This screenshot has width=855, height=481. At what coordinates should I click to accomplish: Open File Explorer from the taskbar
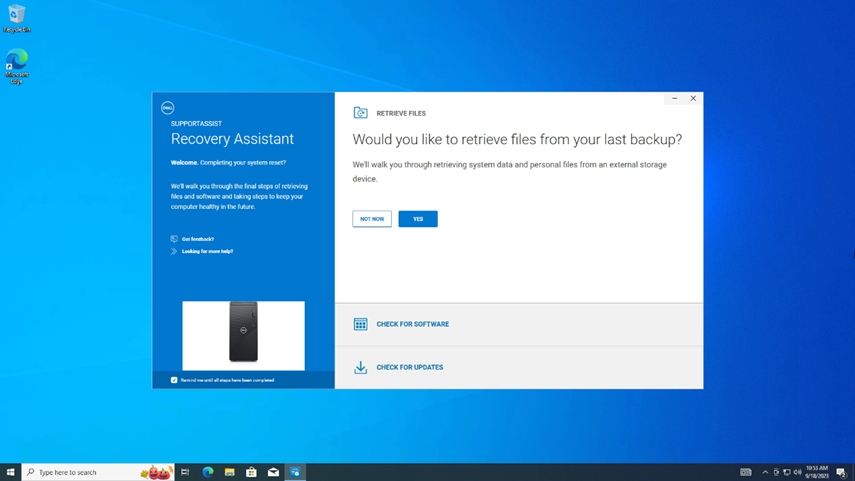pyautogui.click(x=230, y=472)
